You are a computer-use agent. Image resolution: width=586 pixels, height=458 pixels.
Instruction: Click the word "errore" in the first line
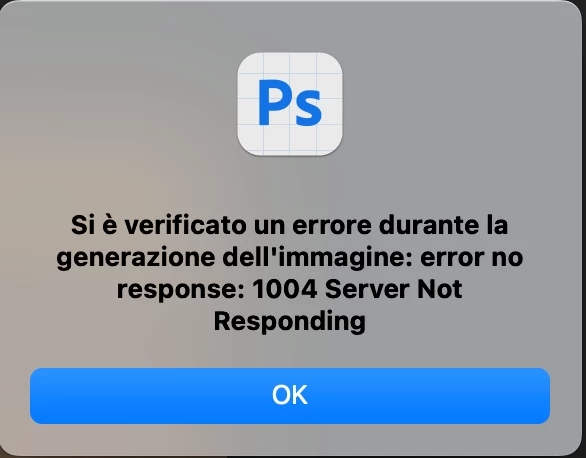[332, 225]
